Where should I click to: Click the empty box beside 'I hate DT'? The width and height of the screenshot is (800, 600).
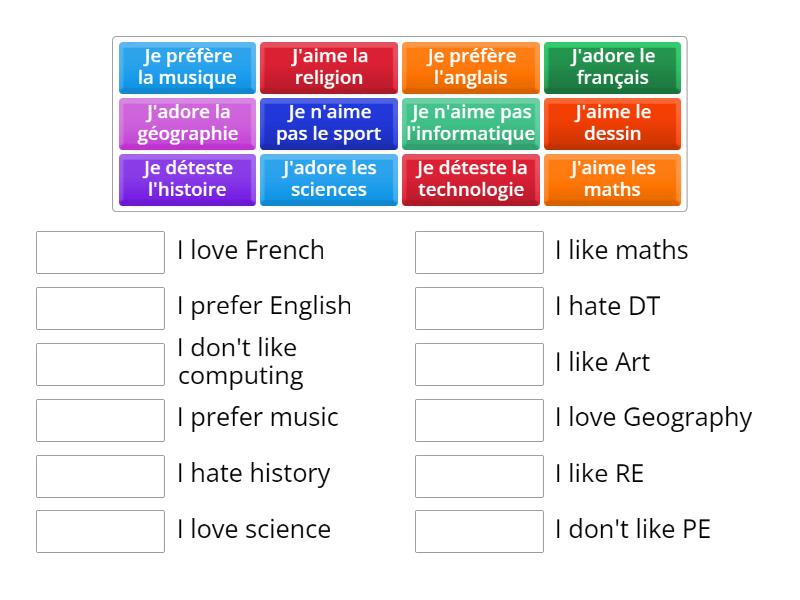(479, 309)
